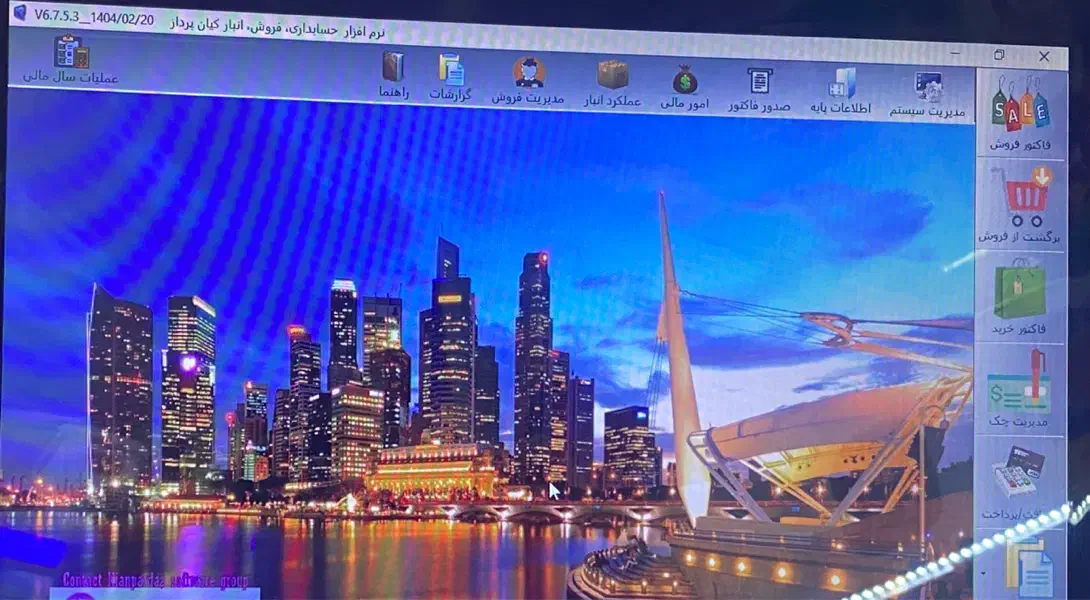Open صدور فاکتور invoice issuing menu
The height and width of the screenshot is (600, 1090).
759,90
